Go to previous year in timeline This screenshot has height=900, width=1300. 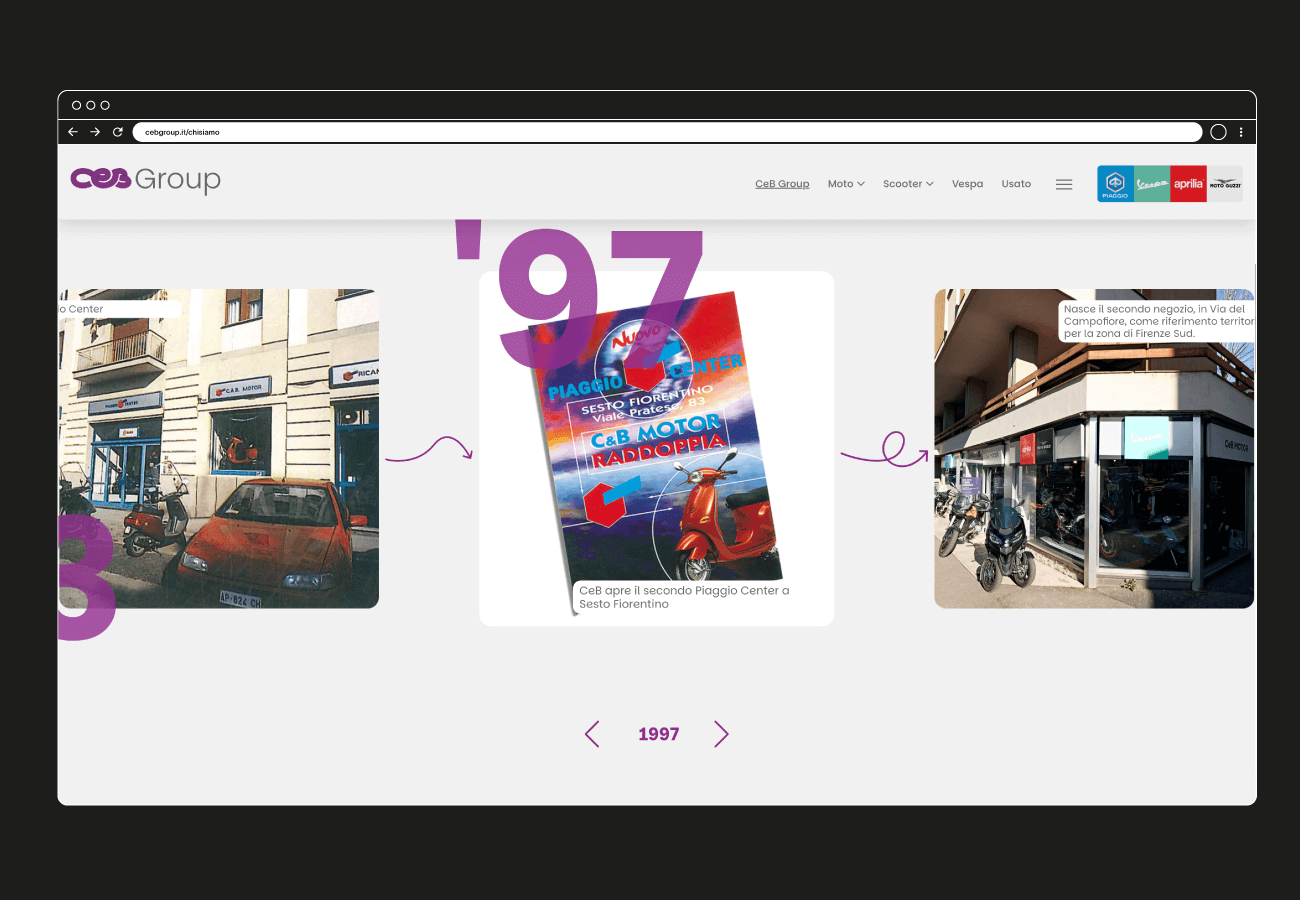[592, 734]
